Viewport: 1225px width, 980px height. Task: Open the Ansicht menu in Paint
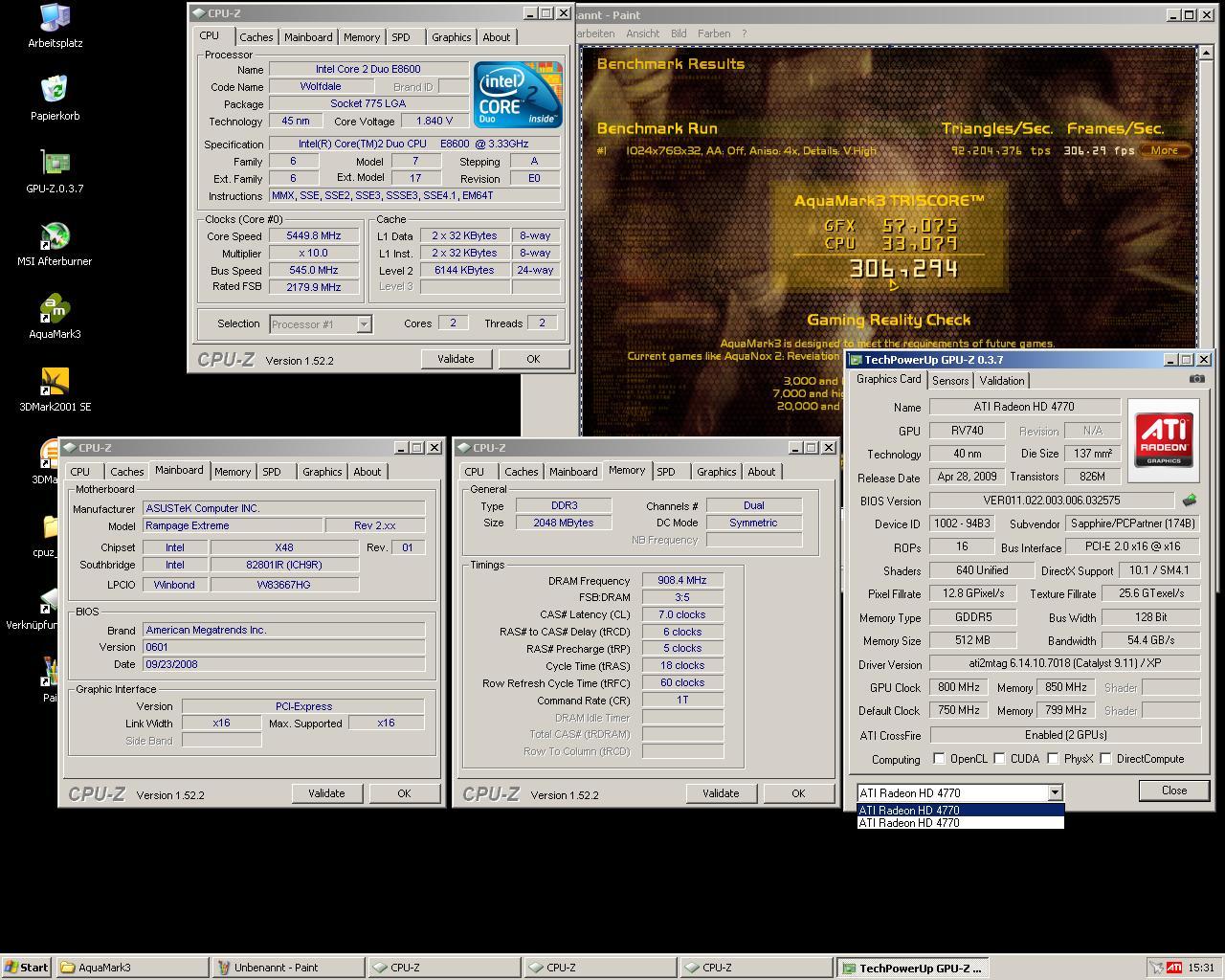click(x=642, y=33)
